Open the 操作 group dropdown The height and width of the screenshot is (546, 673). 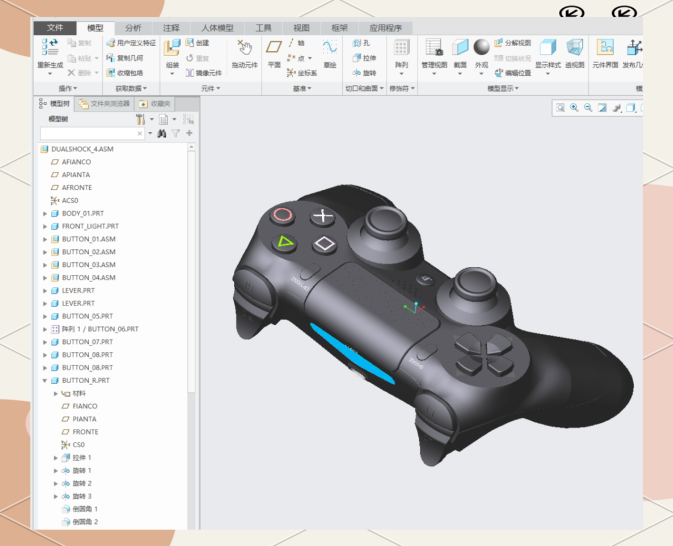pyautogui.click(x=68, y=88)
